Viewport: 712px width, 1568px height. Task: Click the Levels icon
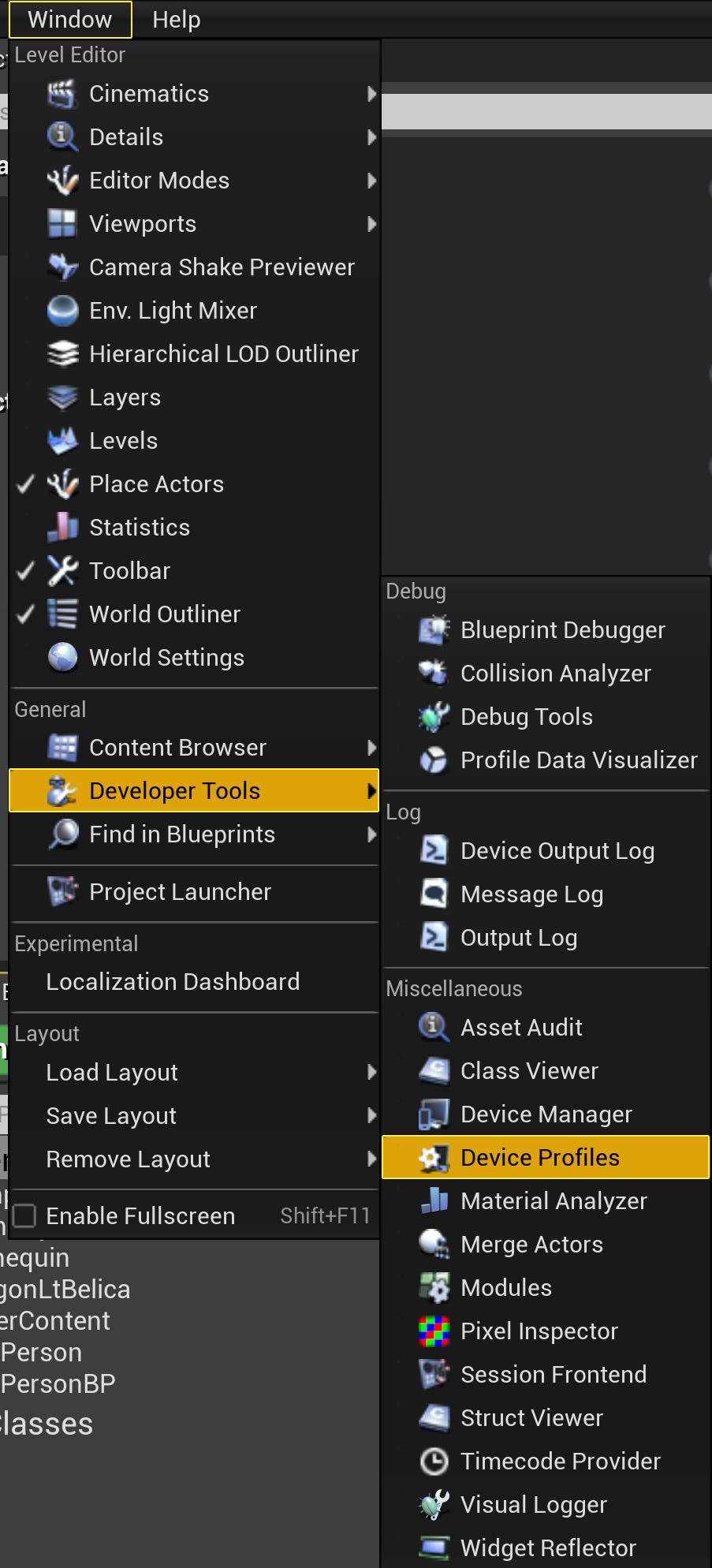click(62, 441)
